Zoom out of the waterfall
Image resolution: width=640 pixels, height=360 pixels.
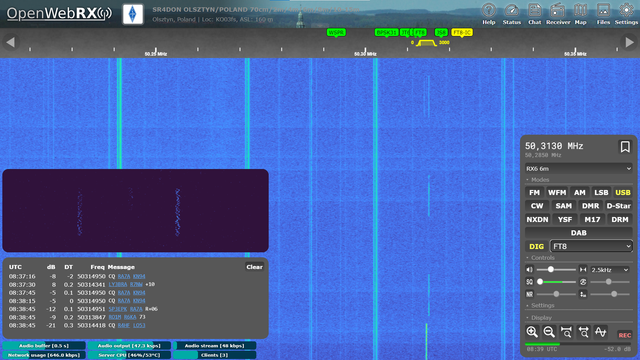549,332
